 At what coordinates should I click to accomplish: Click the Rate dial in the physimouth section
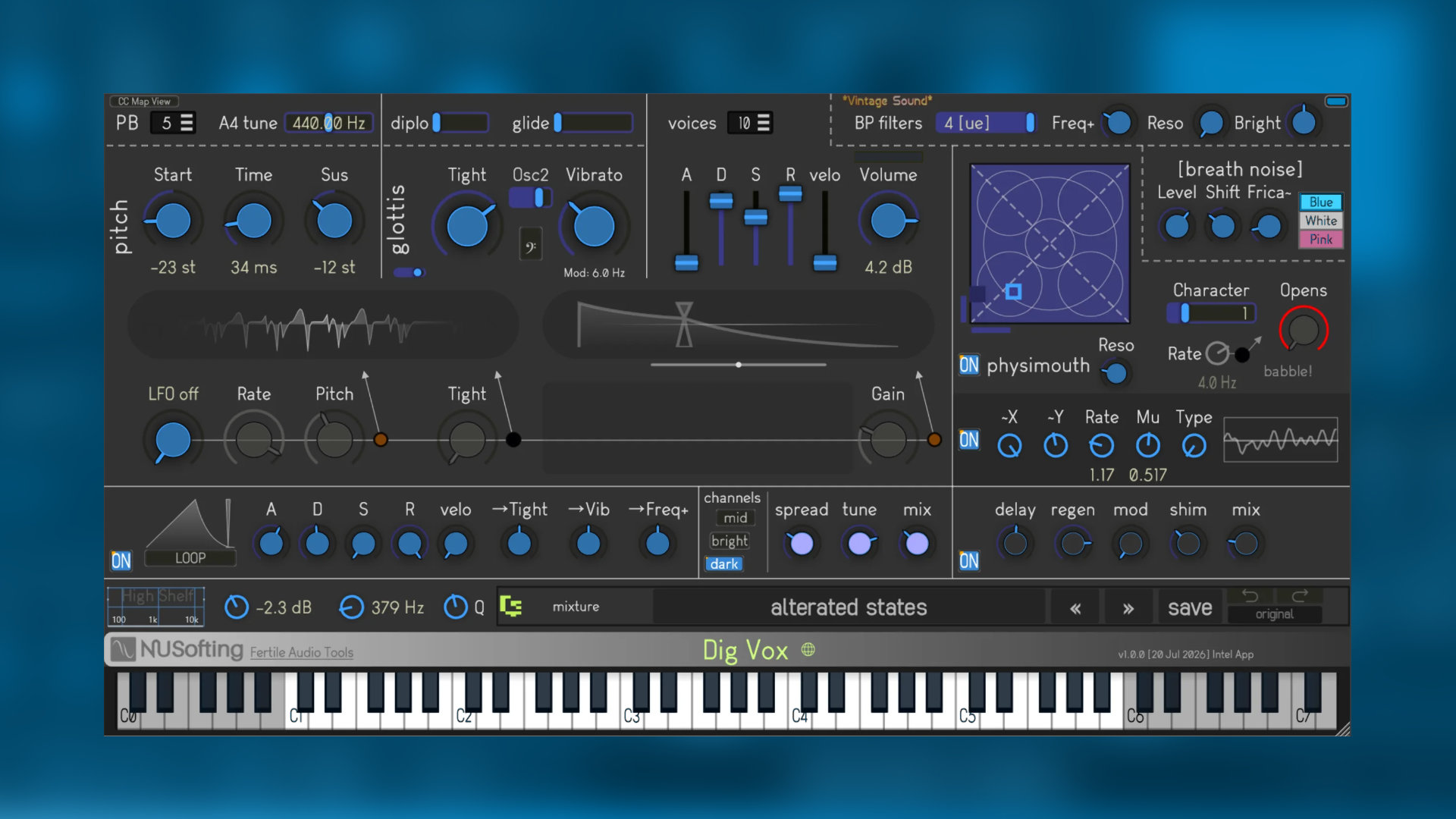coord(1217,353)
